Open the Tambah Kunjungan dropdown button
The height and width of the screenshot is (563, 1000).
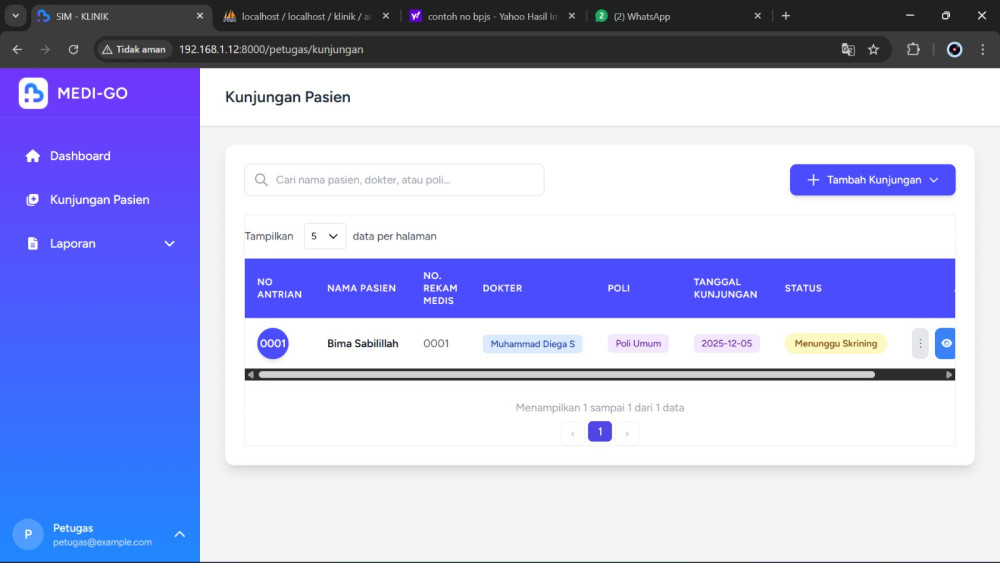pos(872,180)
